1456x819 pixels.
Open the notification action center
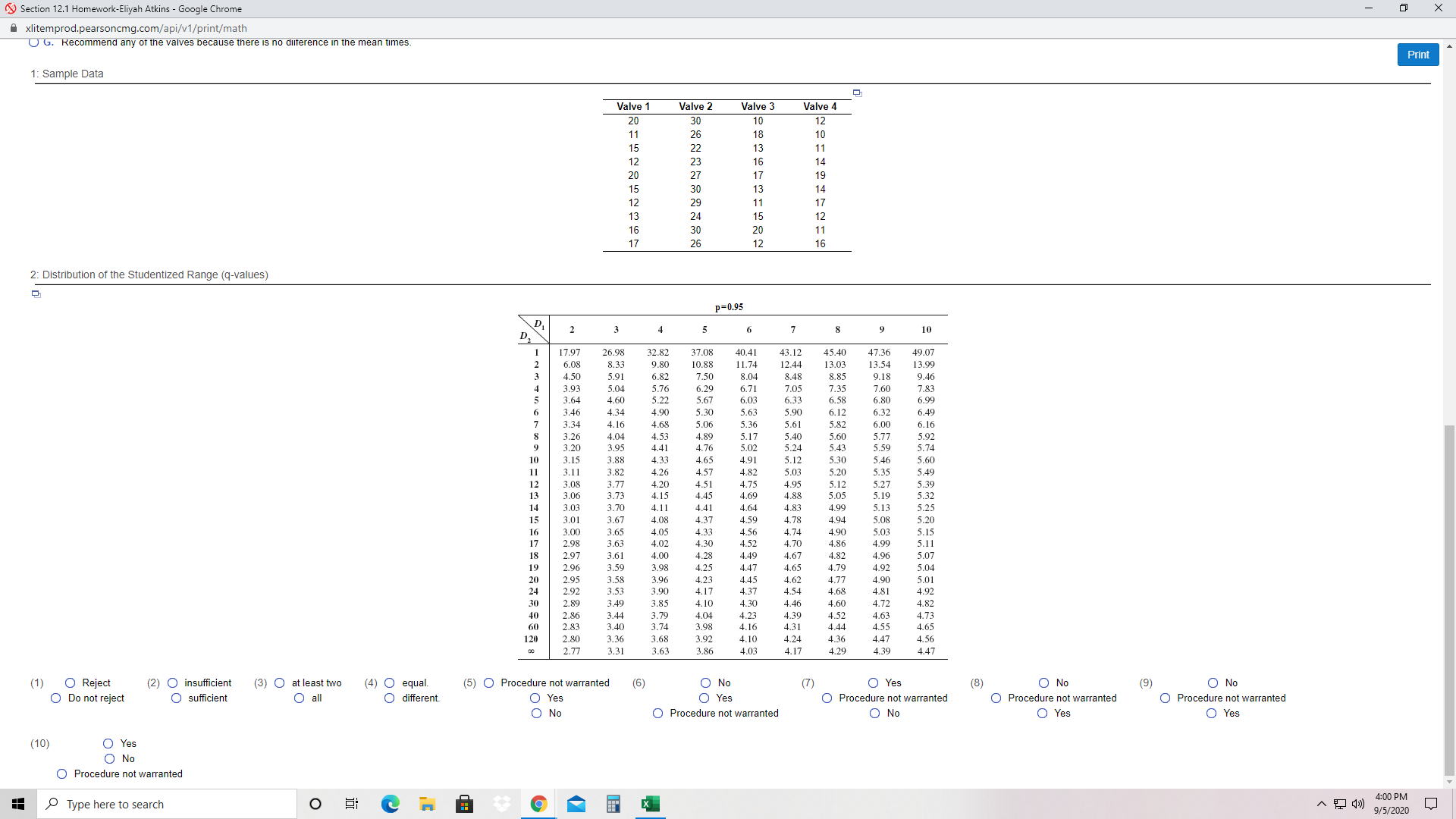(1431, 804)
